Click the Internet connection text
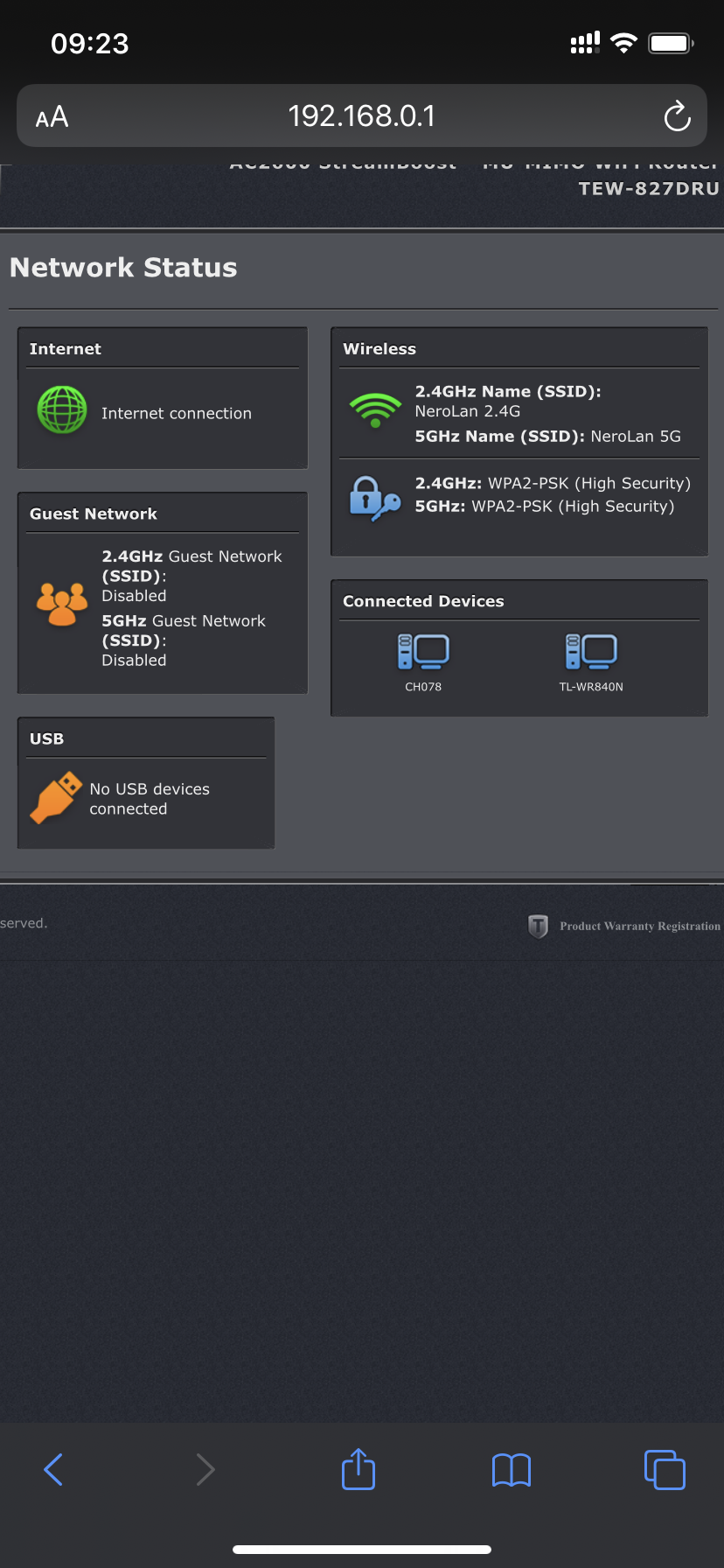The width and height of the screenshot is (724, 1568). tap(176, 413)
